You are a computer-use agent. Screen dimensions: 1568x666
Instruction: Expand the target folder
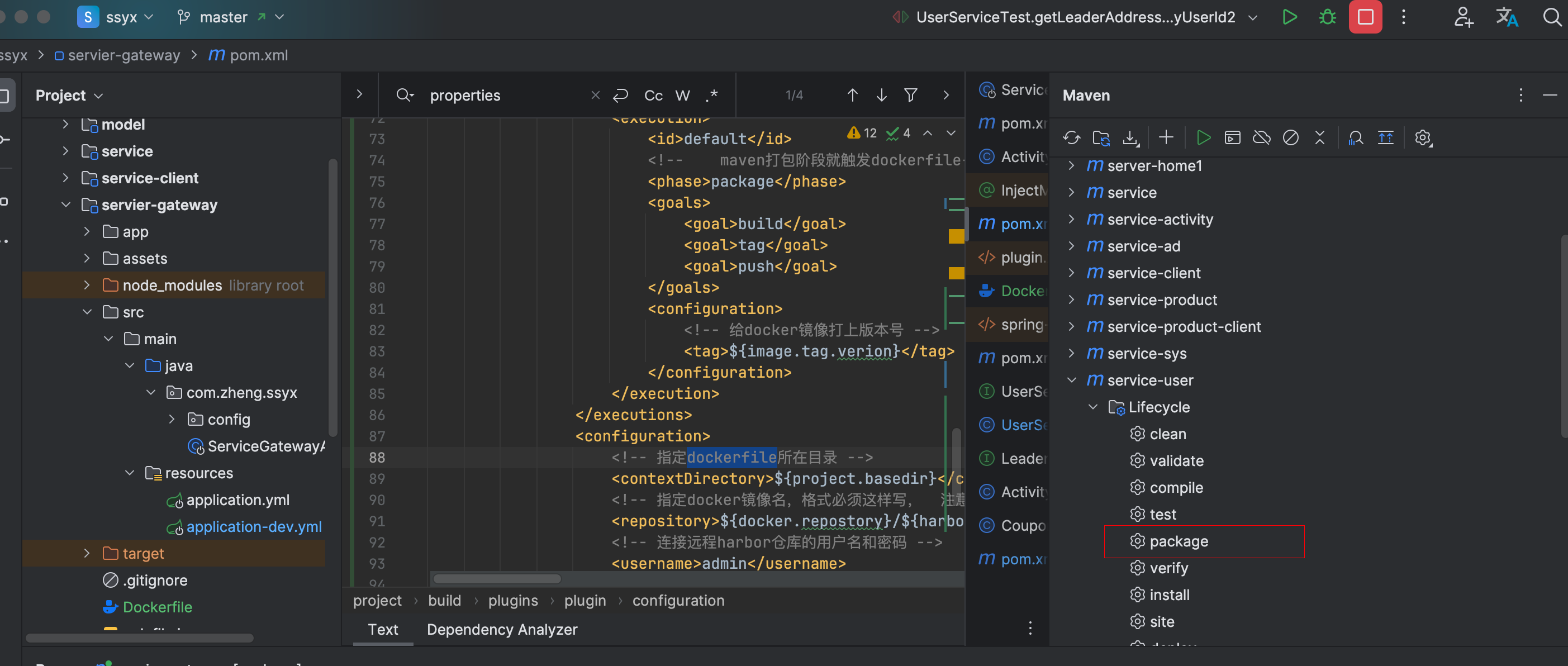click(x=87, y=553)
